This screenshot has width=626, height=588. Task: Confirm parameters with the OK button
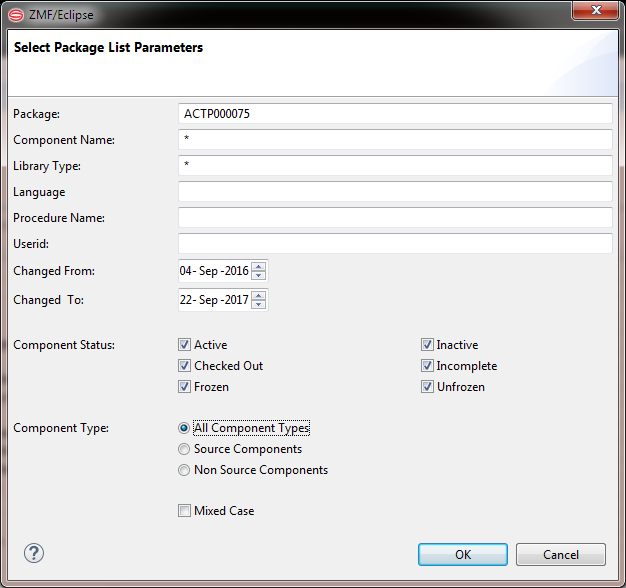click(463, 554)
